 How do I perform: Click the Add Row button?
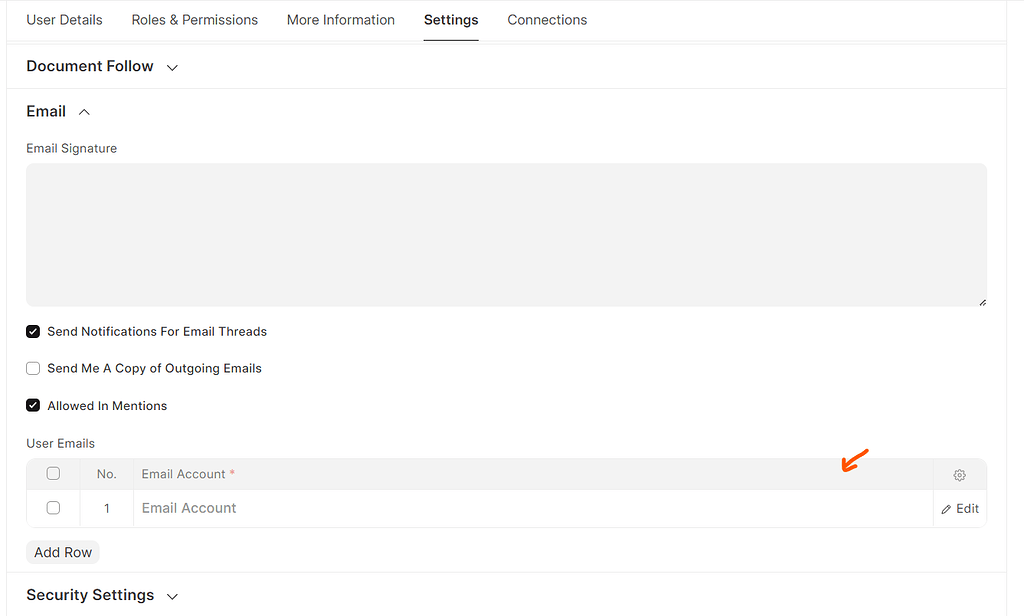62,551
